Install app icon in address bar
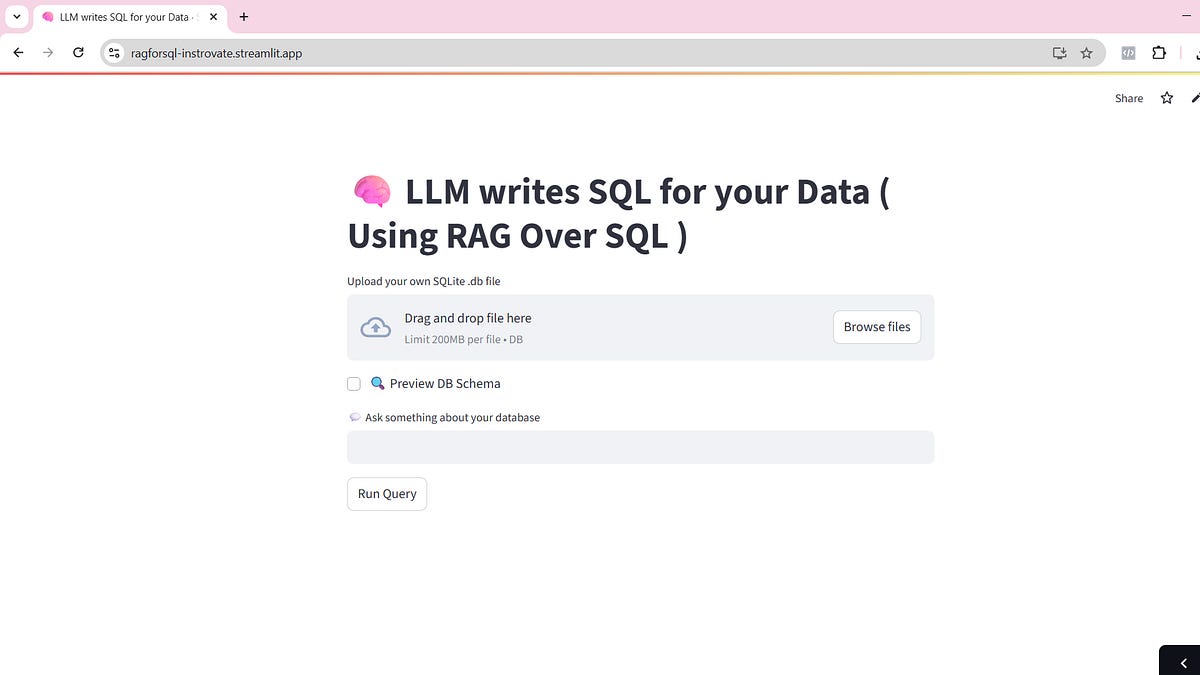 [1059, 53]
